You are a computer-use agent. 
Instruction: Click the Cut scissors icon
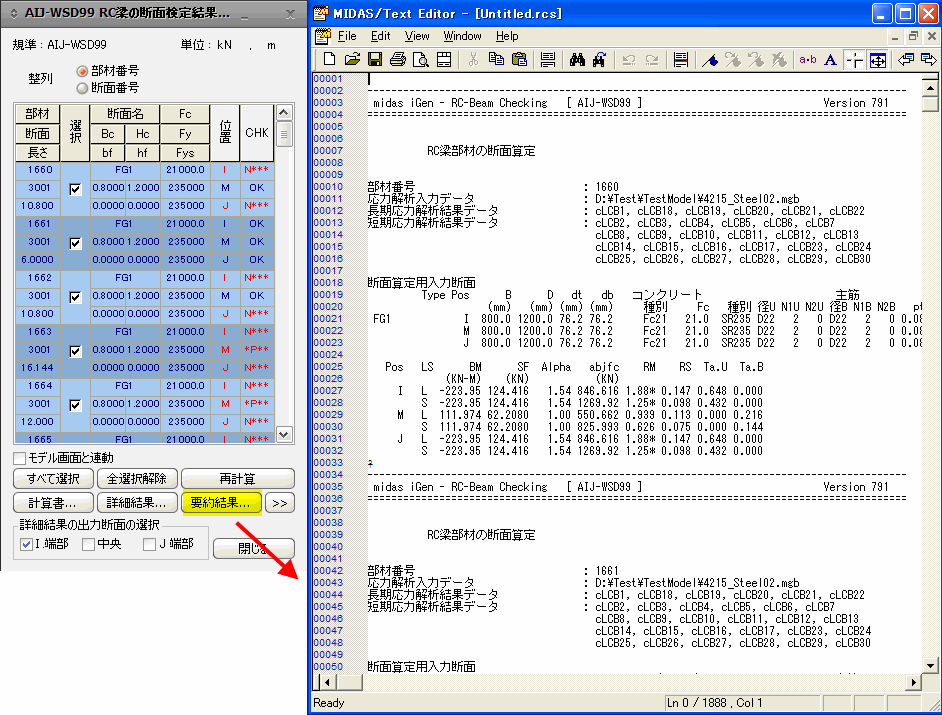point(473,59)
